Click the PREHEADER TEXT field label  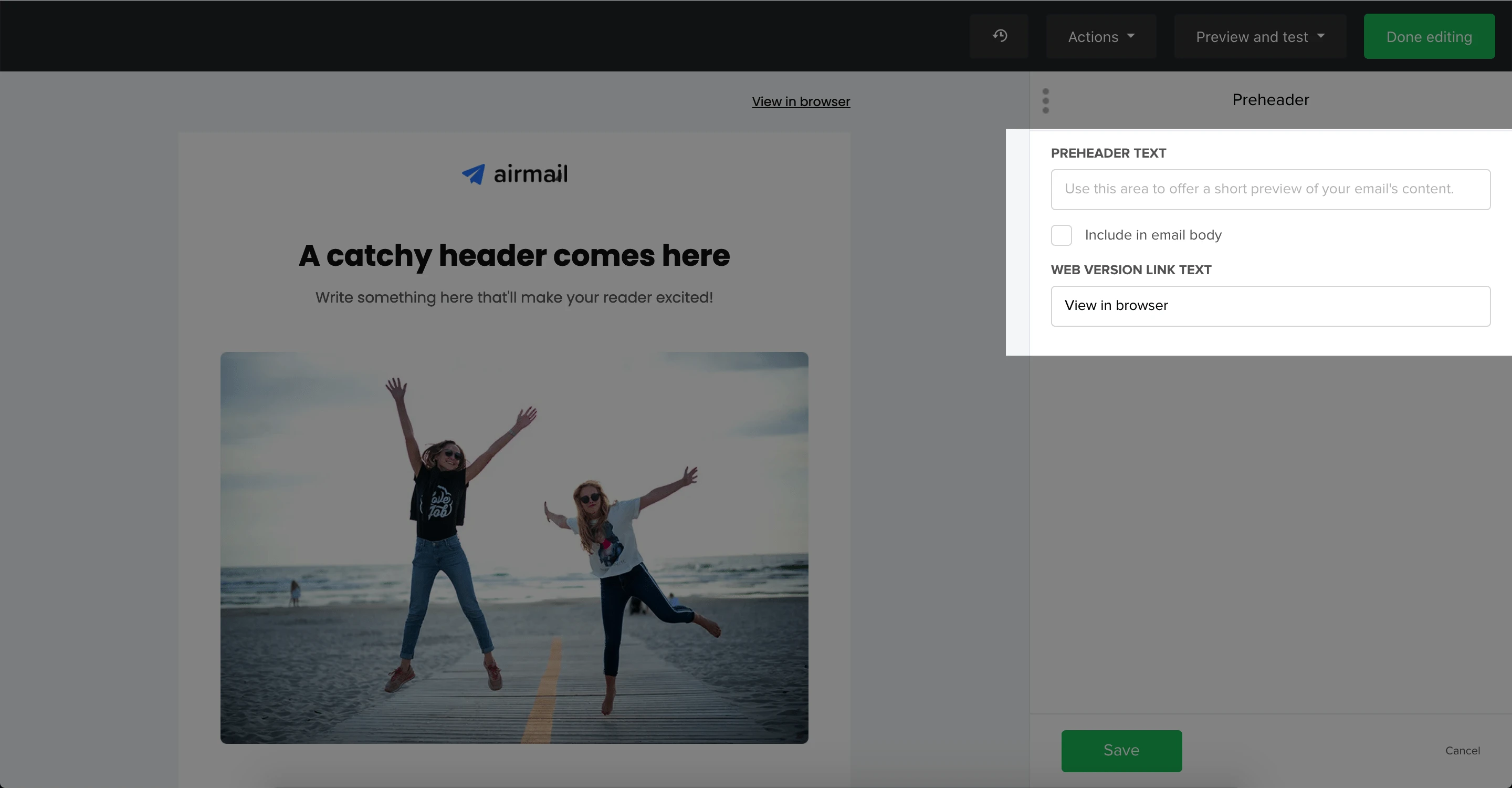pyautogui.click(x=1108, y=153)
